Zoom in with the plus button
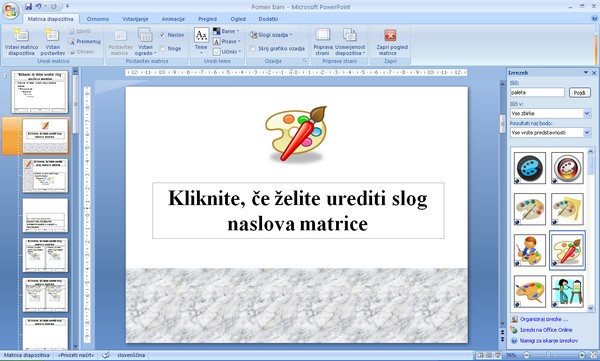600x361 pixels. click(x=582, y=355)
